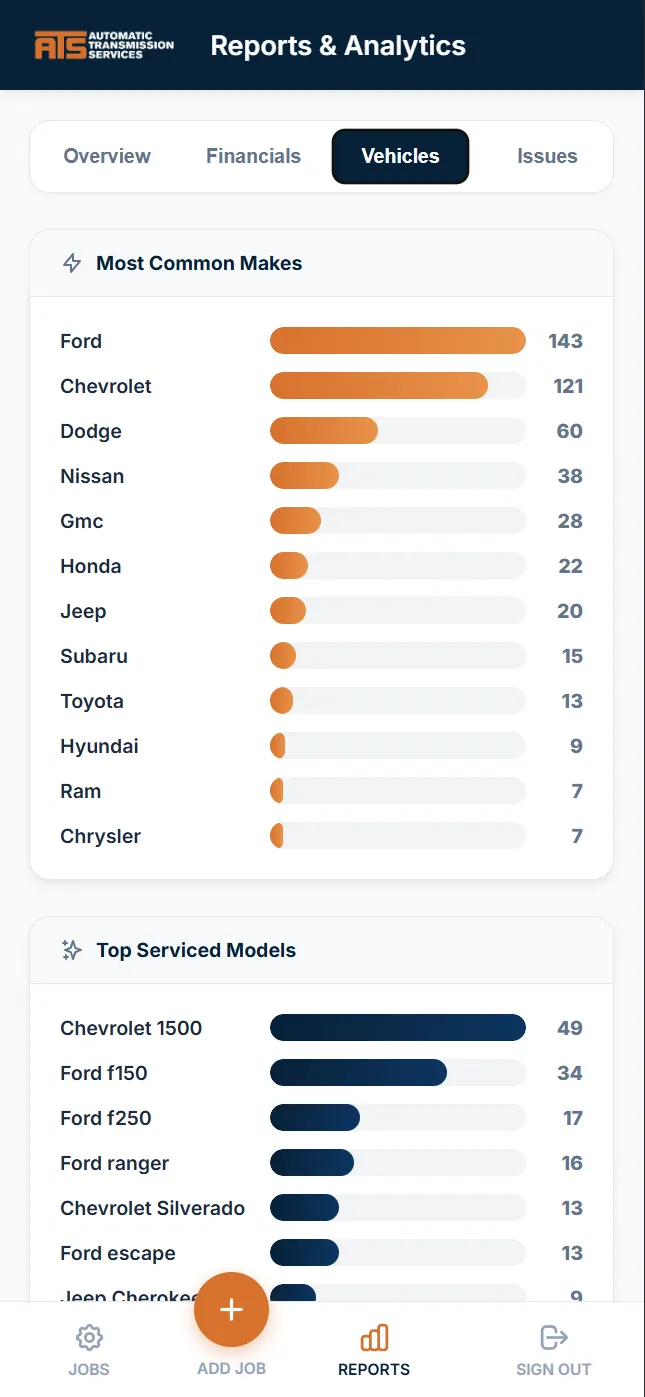
Task: Click the Sign Out icon in bottom navigation
Action: tap(553, 1337)
